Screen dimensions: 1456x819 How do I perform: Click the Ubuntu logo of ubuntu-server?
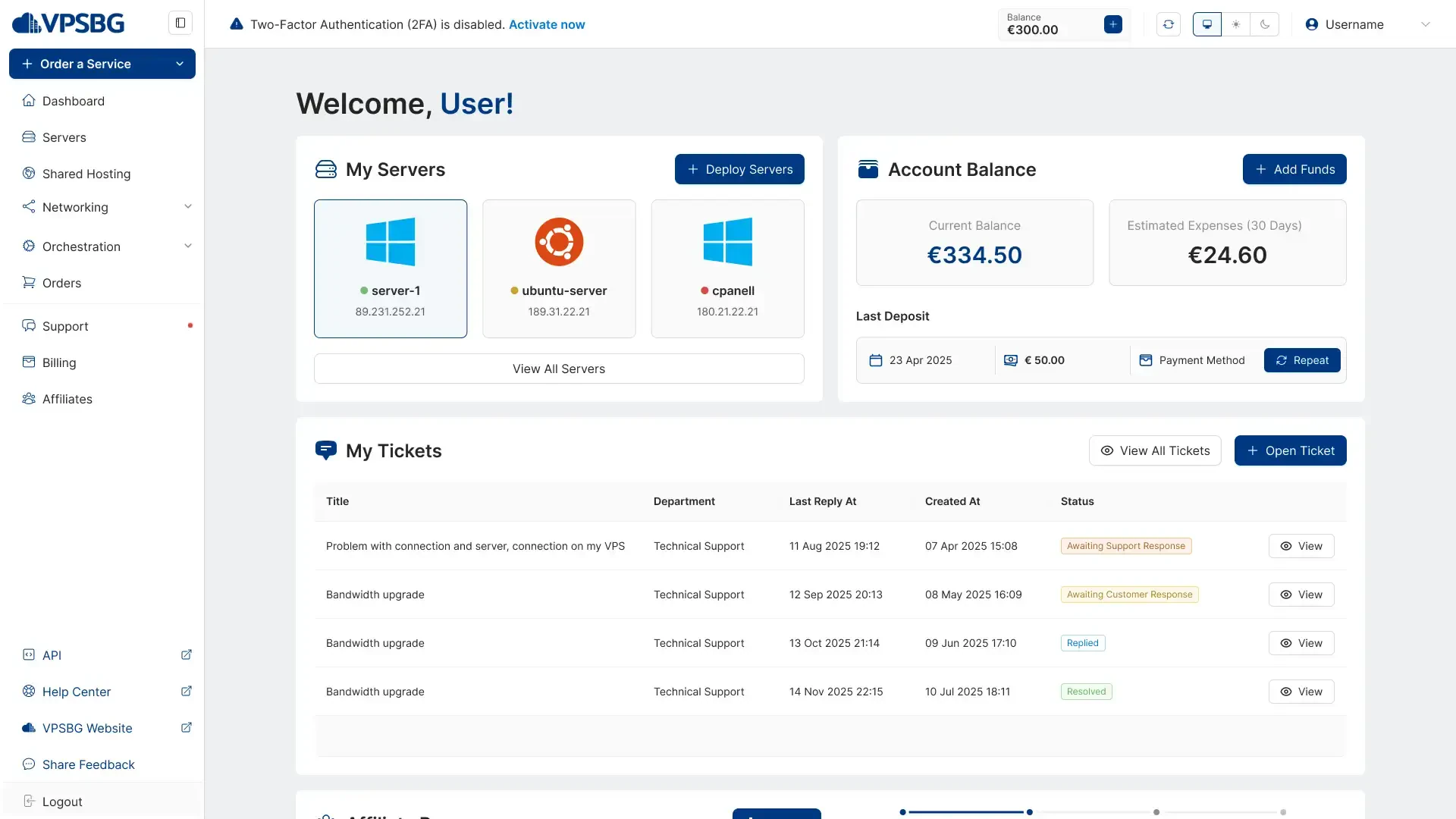[559, 242]
